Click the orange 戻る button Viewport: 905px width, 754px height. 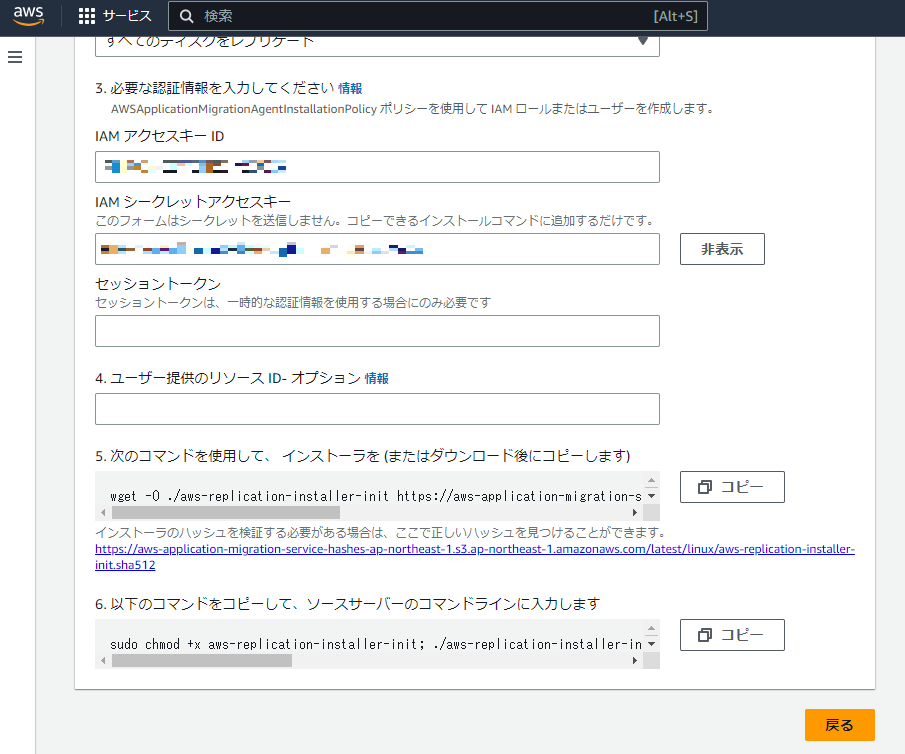coord(839,725)
